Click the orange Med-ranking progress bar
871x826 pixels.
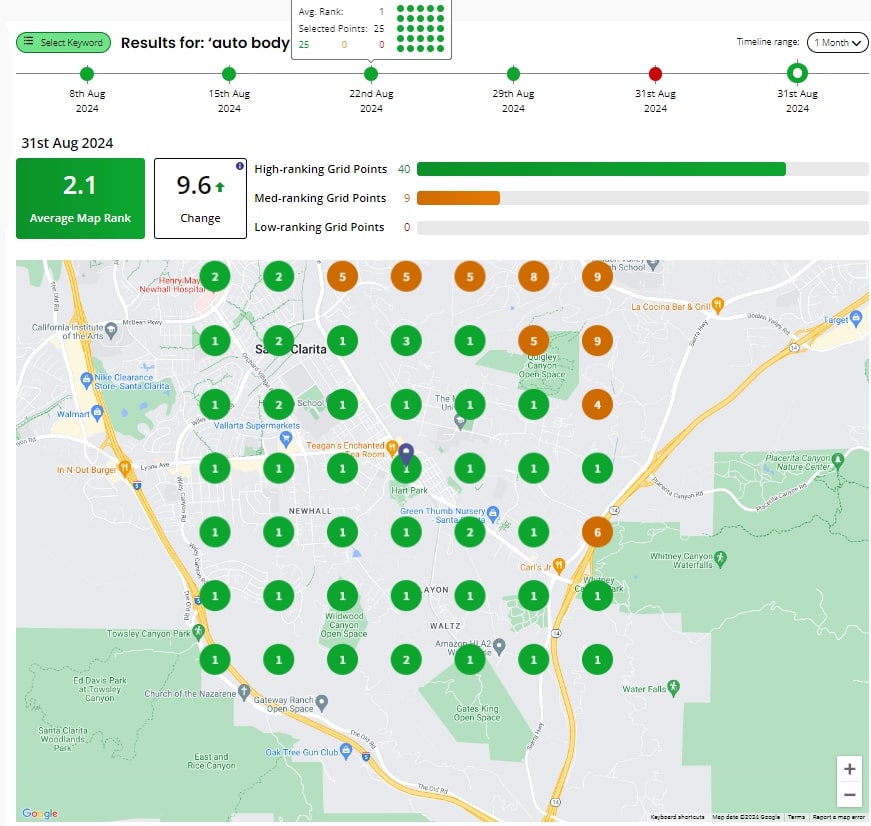458,198
